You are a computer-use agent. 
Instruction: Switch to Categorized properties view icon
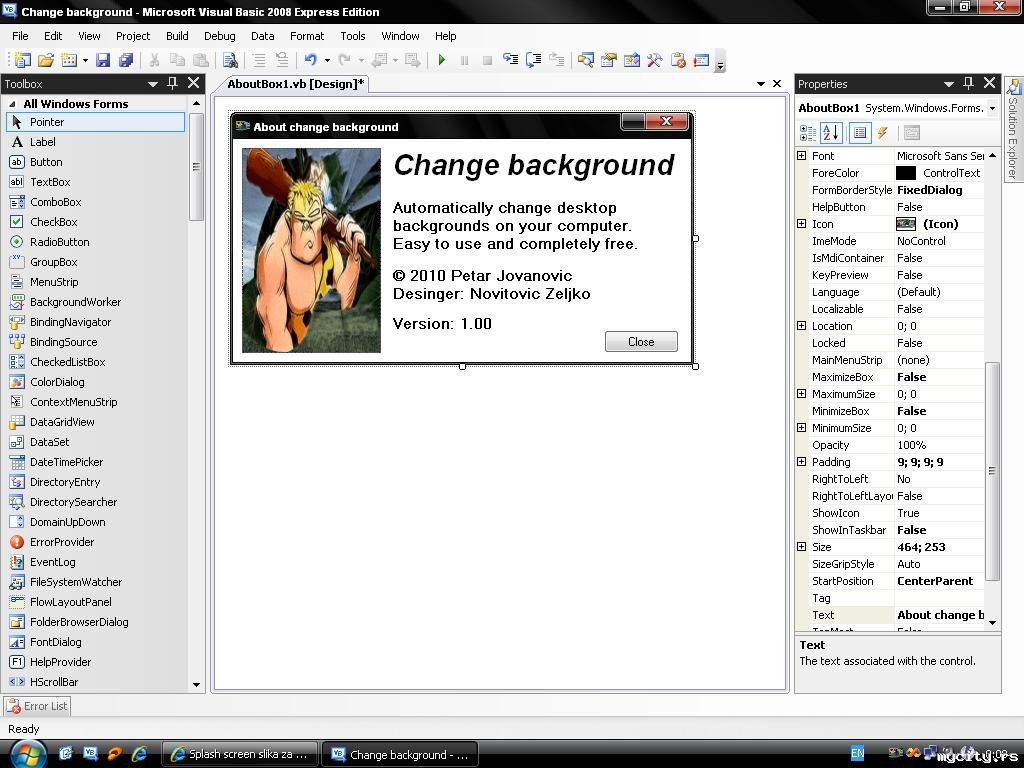(808, 133)
